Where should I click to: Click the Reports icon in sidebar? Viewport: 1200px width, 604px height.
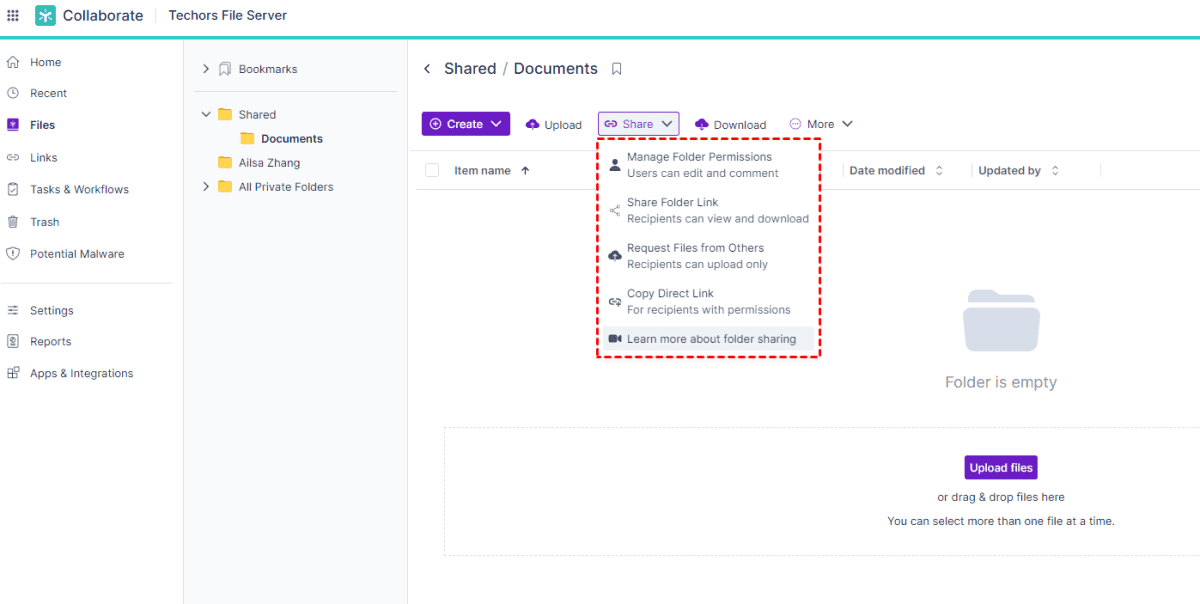point(13,342)
